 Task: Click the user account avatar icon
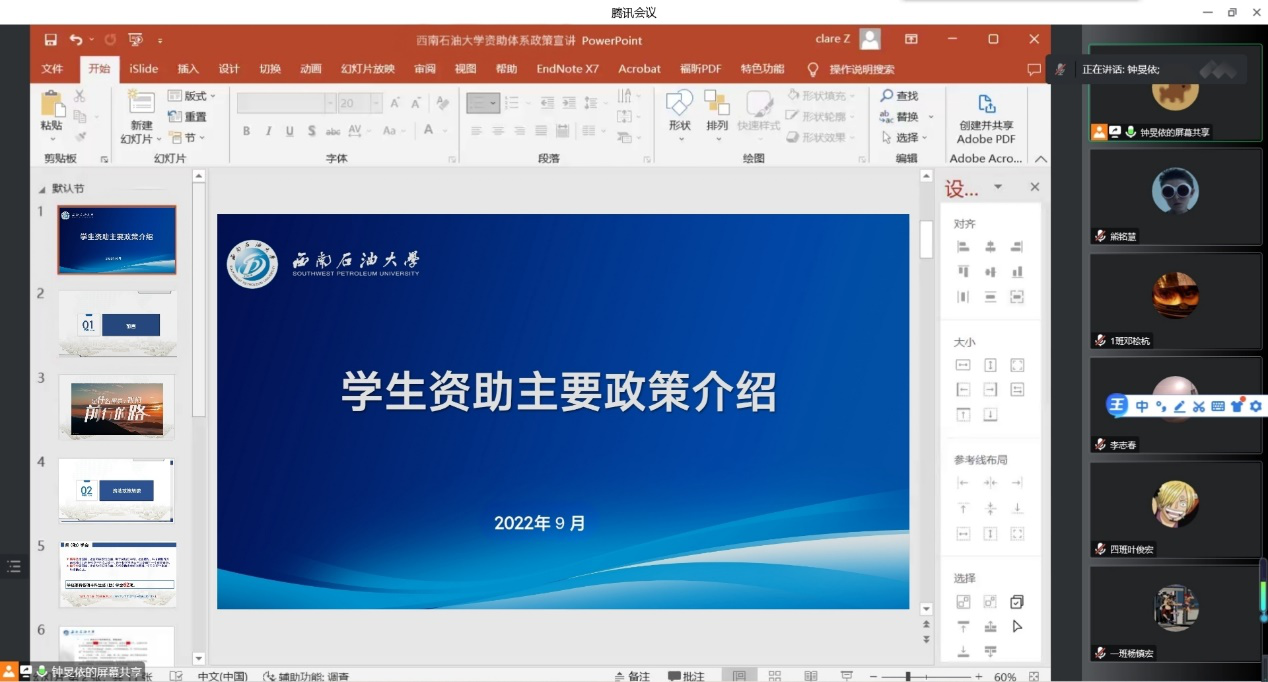(x=870, y=39)
